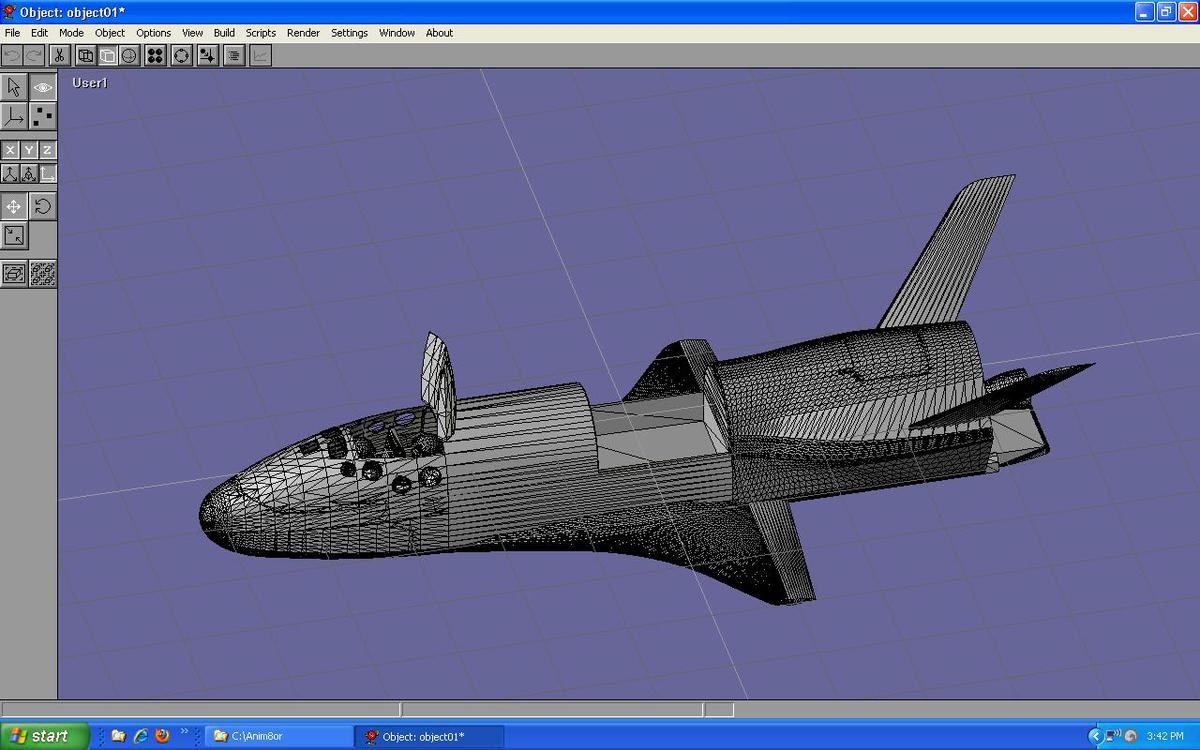Viewport: 1200px width, 750px height.
Task: Toggle the X axis constraint
Action: [x=10, y=150]
